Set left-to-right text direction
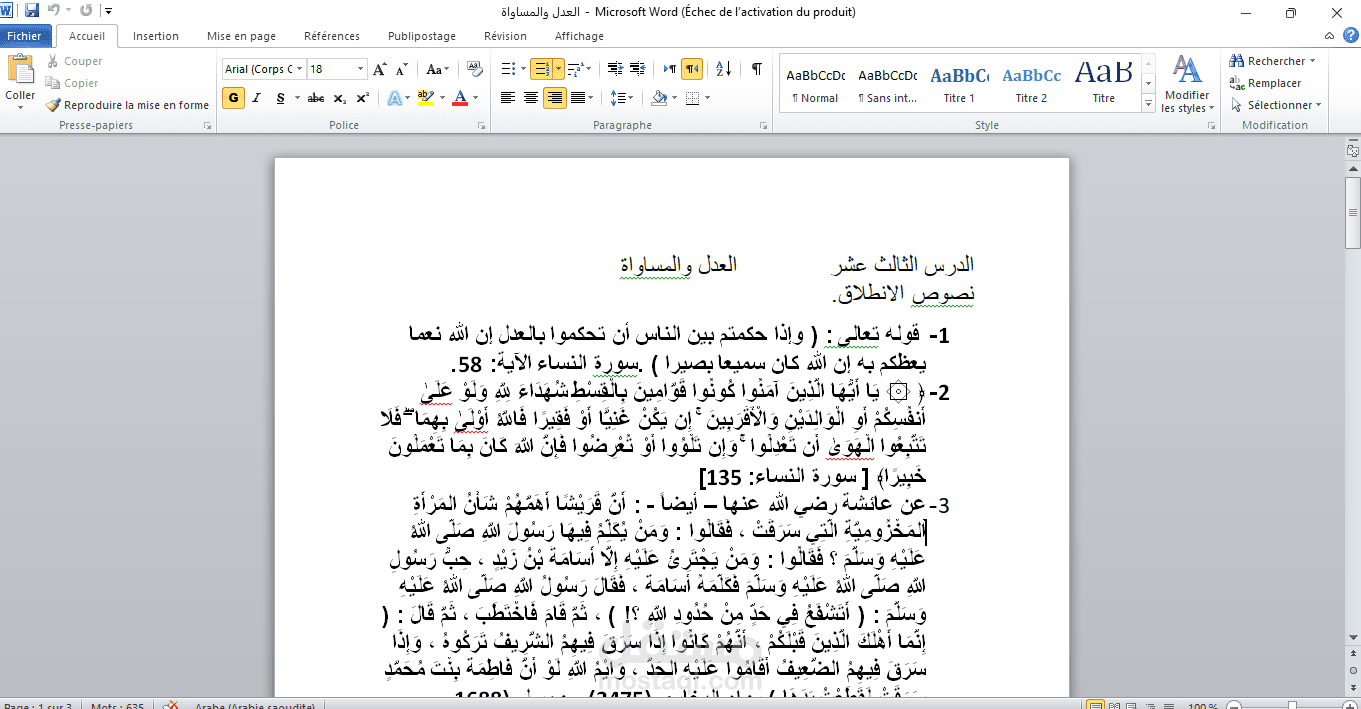Screen dimensions: 1361x709 (x=670, y=69)
